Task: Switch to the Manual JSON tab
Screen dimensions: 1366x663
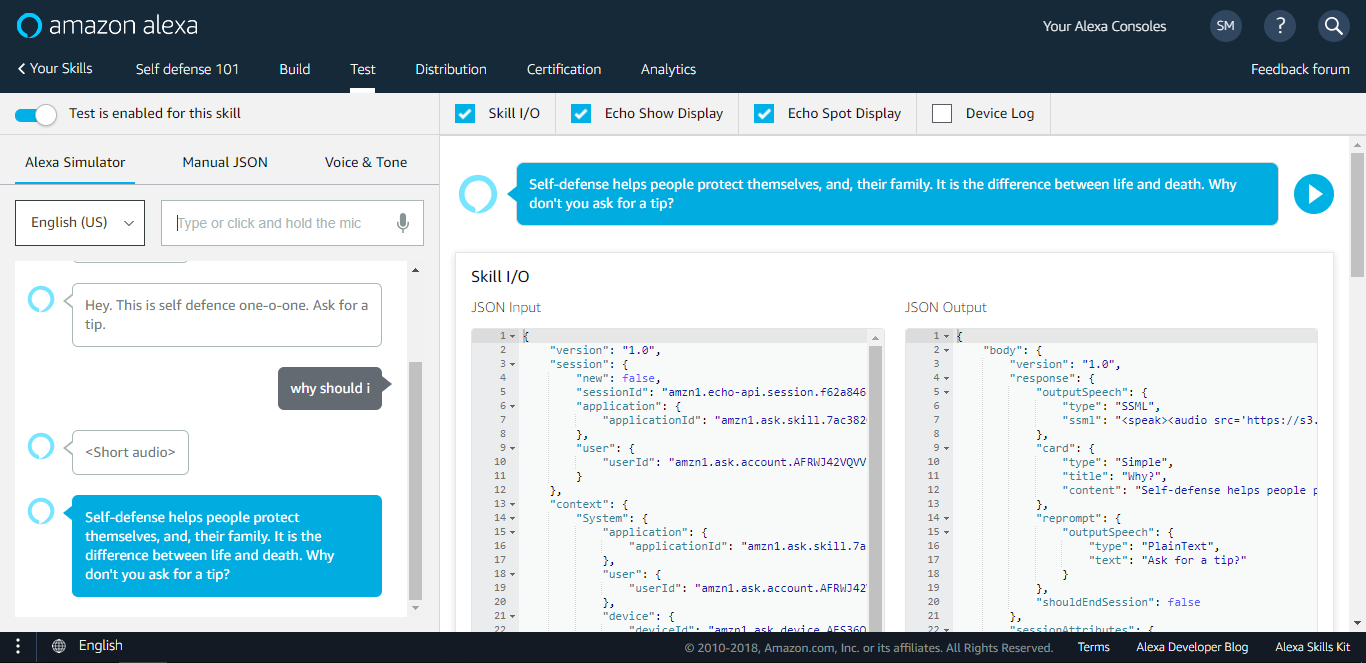Action: point(225,162)
